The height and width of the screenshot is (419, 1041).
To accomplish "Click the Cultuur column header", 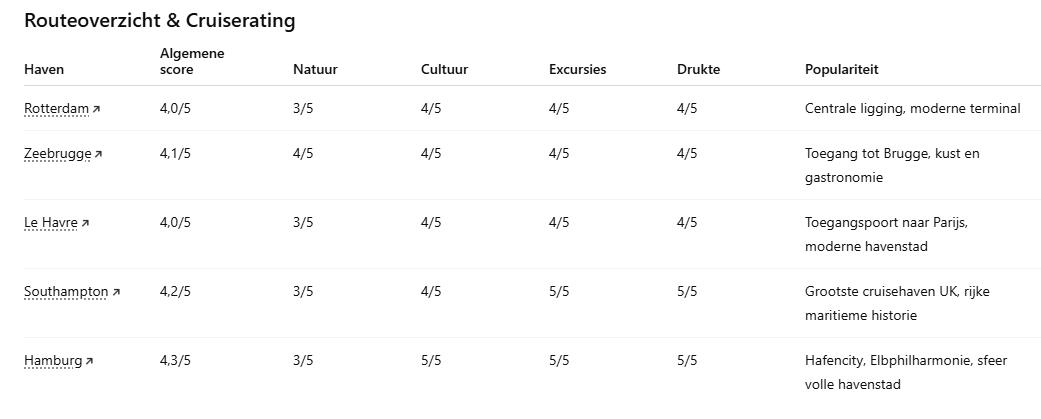I will tap(444, 70).
